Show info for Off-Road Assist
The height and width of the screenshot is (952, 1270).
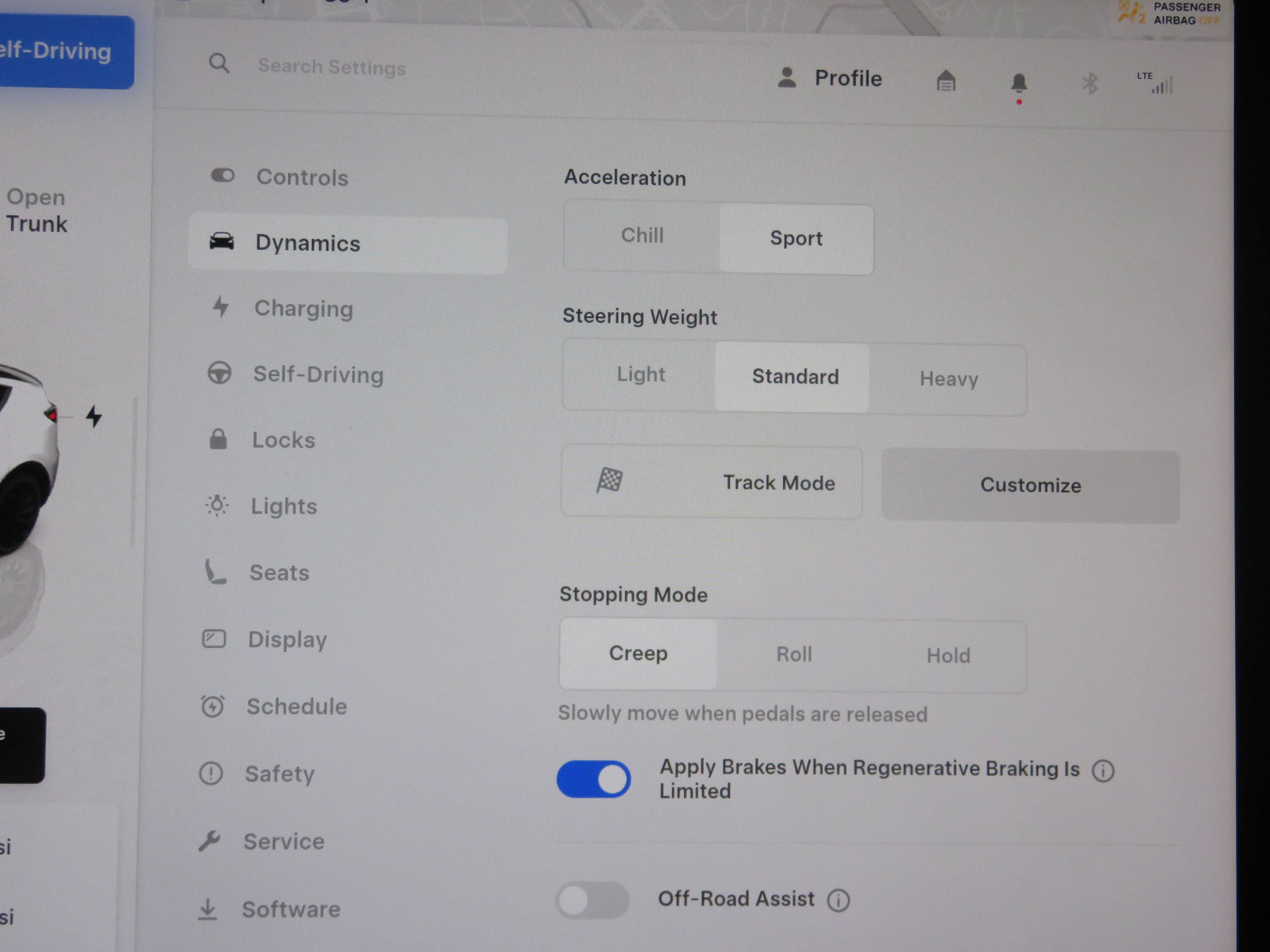click(x=838, y=900)
